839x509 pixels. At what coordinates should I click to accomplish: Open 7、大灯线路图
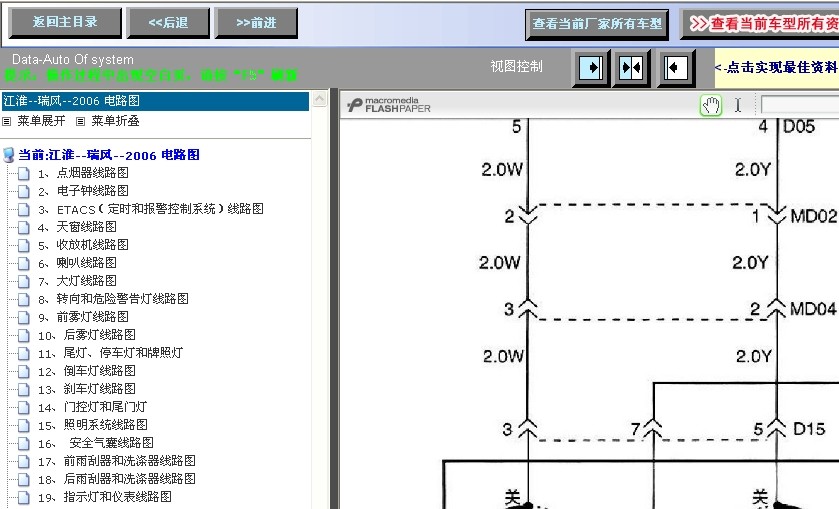[x=77, y=281]
